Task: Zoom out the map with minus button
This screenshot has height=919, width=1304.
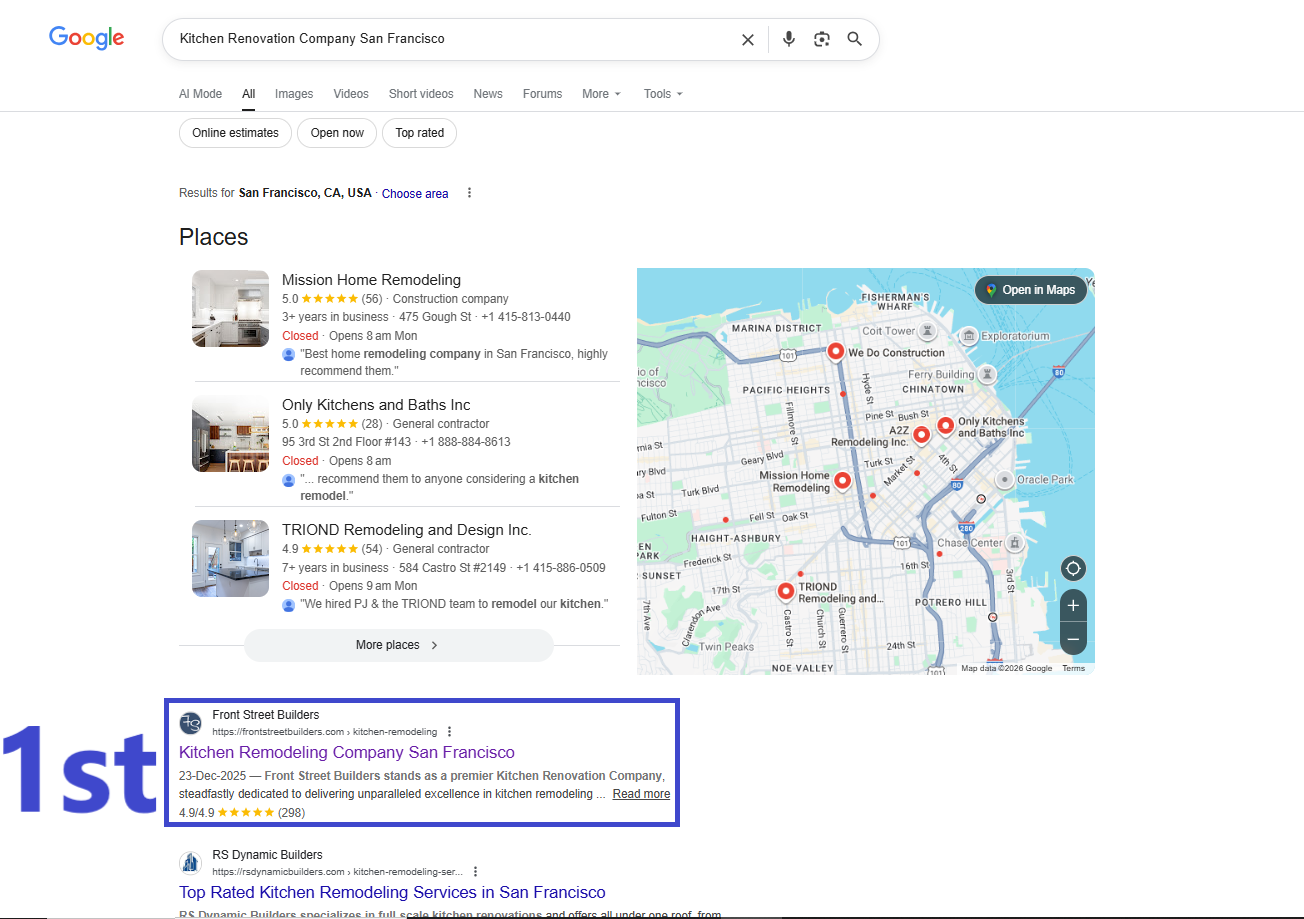Action: pos(1073,638)
